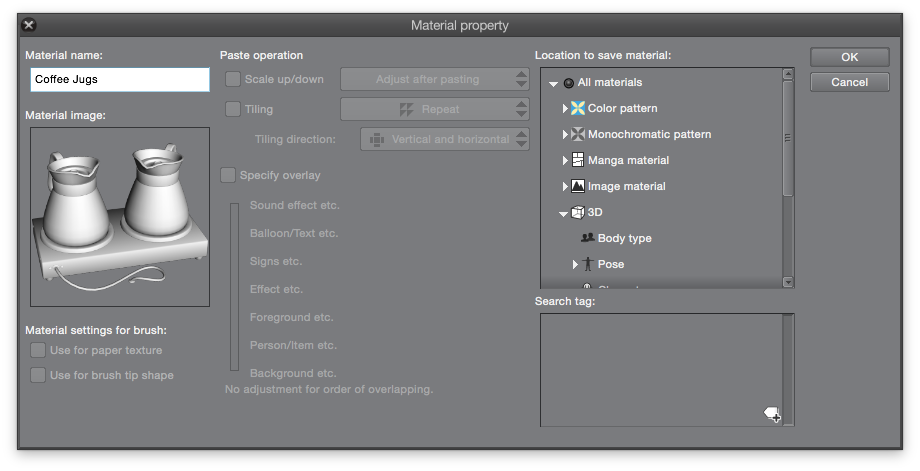Click the Image material icon
The height and width of the screenshot is (471, 920).
pos(578,186)
